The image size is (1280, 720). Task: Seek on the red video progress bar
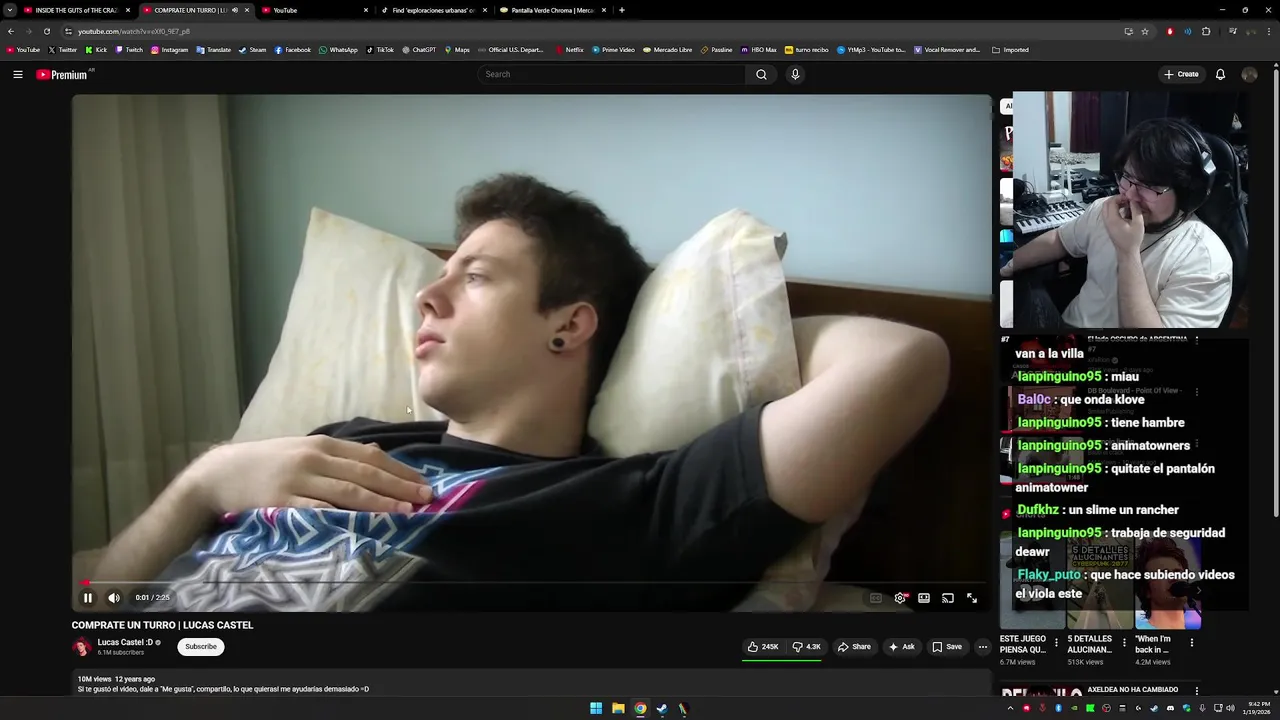[531, 582]
